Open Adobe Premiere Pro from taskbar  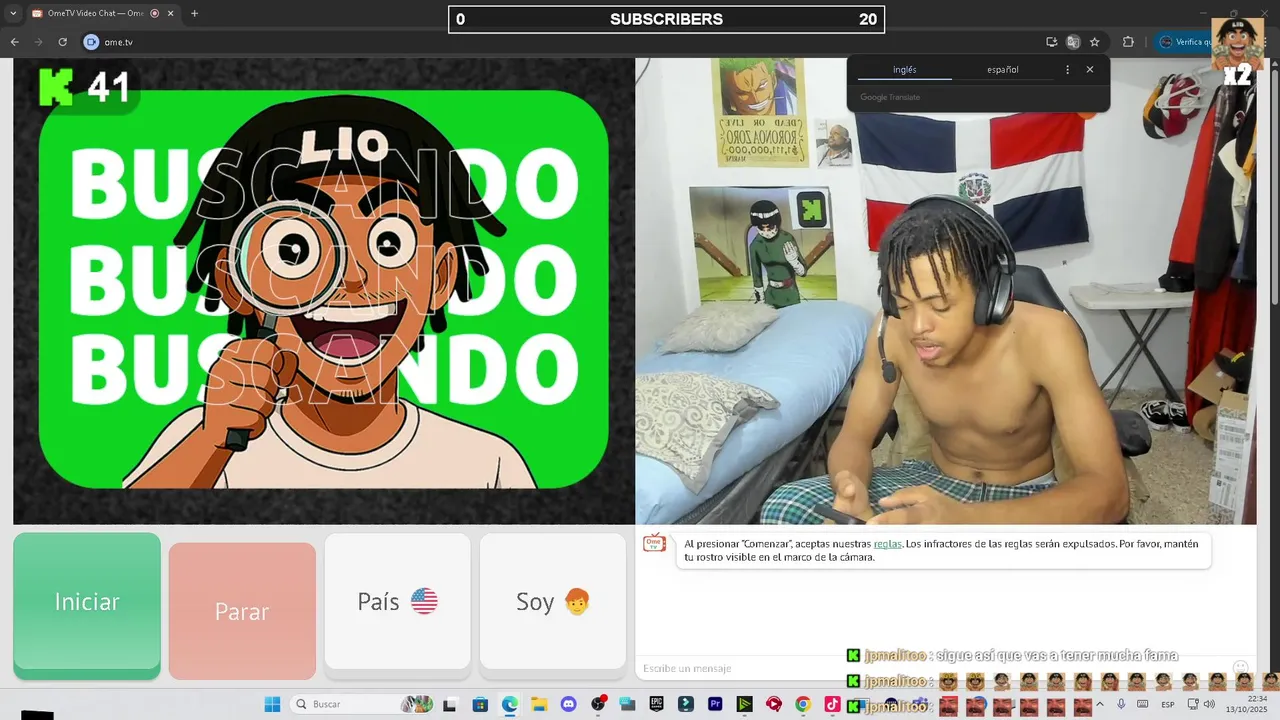tap(715, 704)
